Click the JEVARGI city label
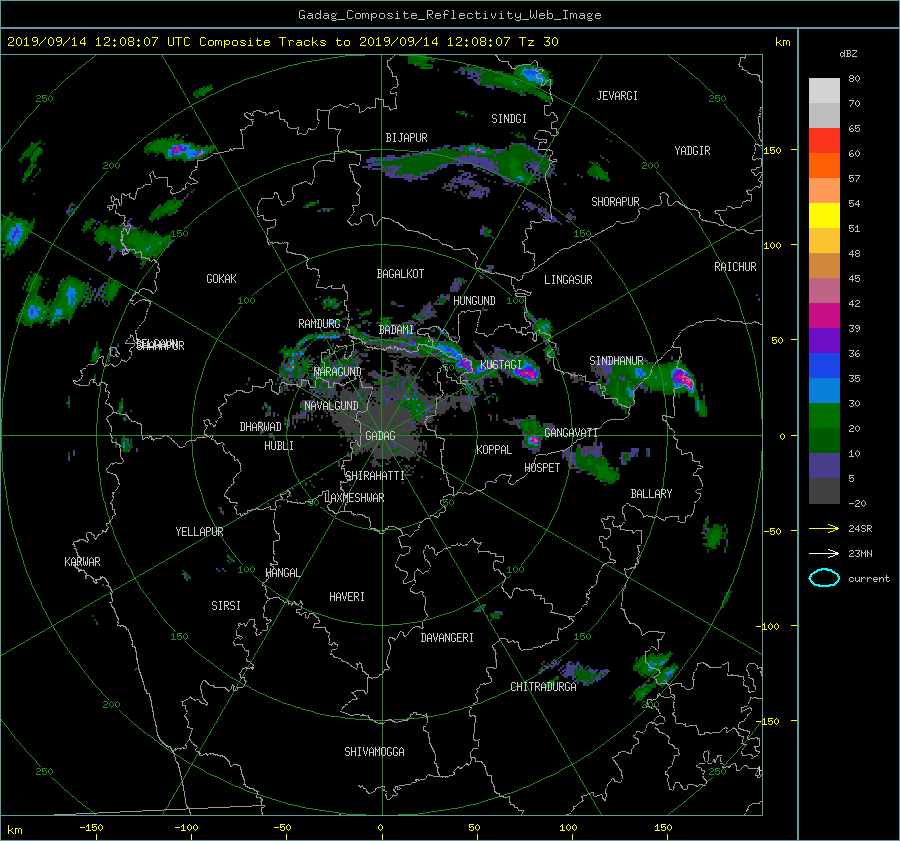 pyautogui.click(x=617, y=96)
